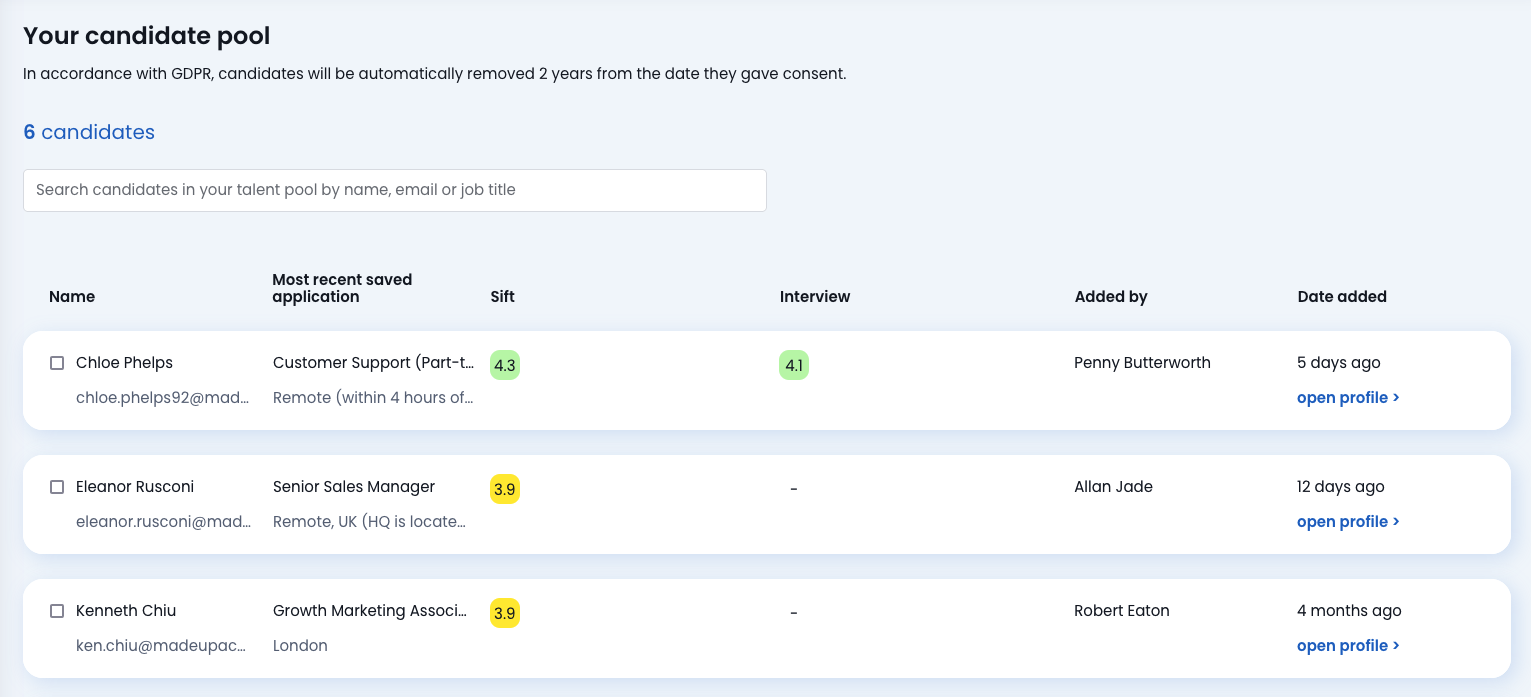Click Chloe Phelps's 4.3 sift score badge
Viewport: 1531px width, 697px height.
tap(505, 366)
